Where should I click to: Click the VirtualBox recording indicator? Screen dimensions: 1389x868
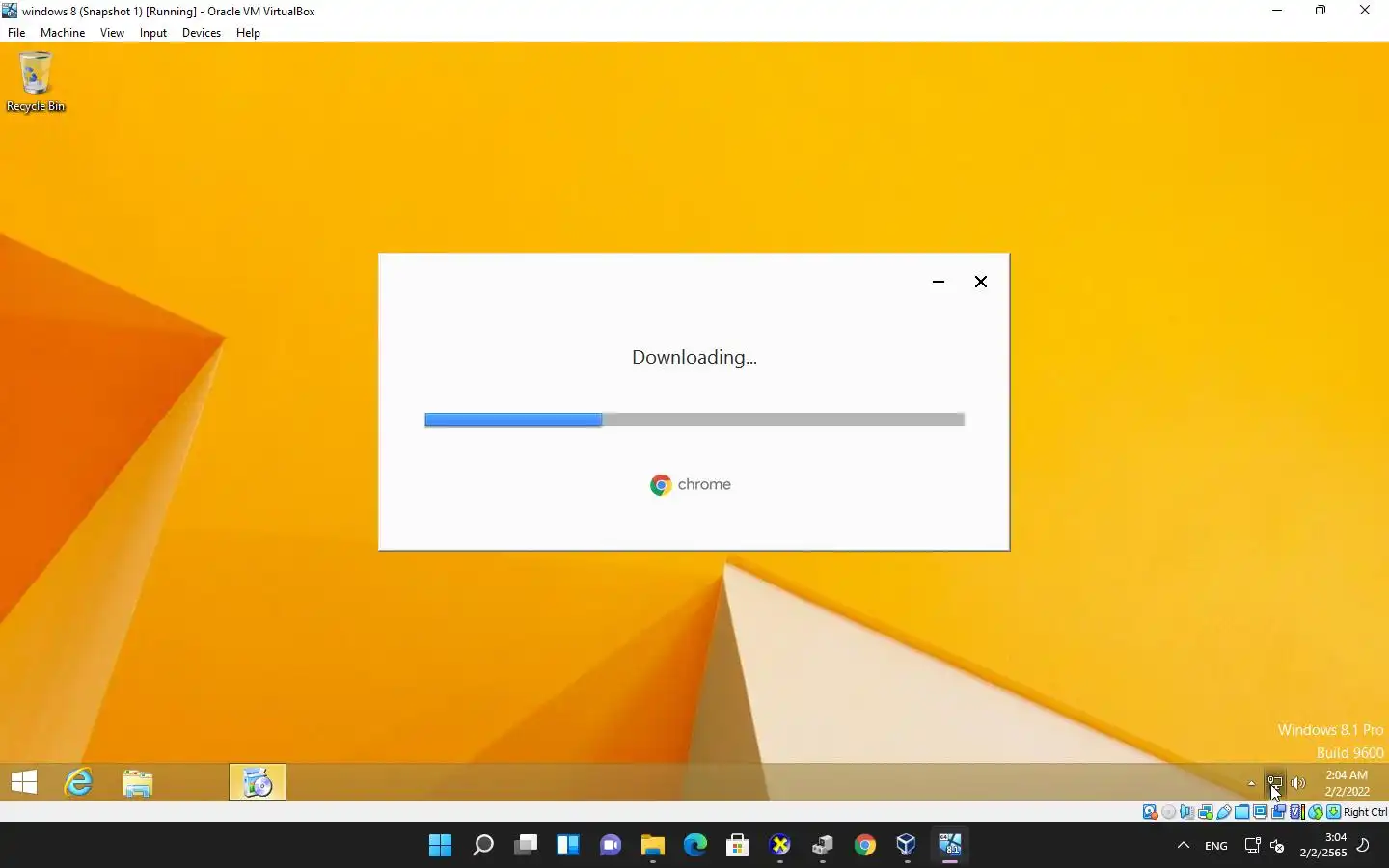[x=1278, y=812]
